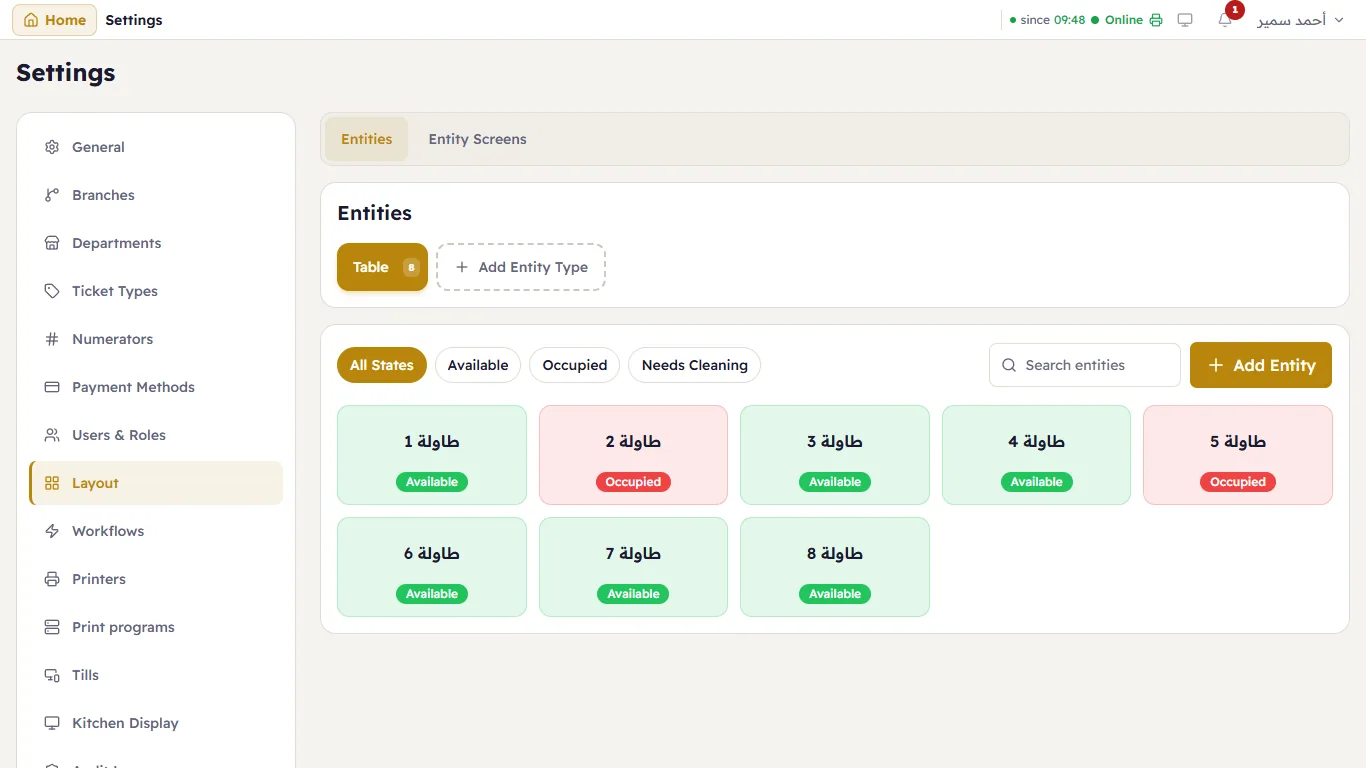Focus the Search entities field
Image resolution: width=1366 pixels, height=768 pixels.
(1085, 365)
